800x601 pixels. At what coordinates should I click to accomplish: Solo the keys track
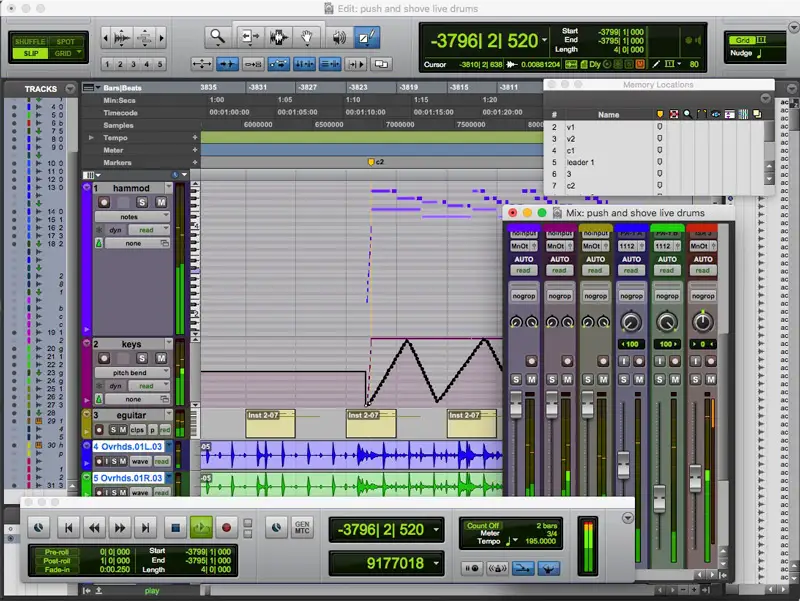click(x=141, y=358)
